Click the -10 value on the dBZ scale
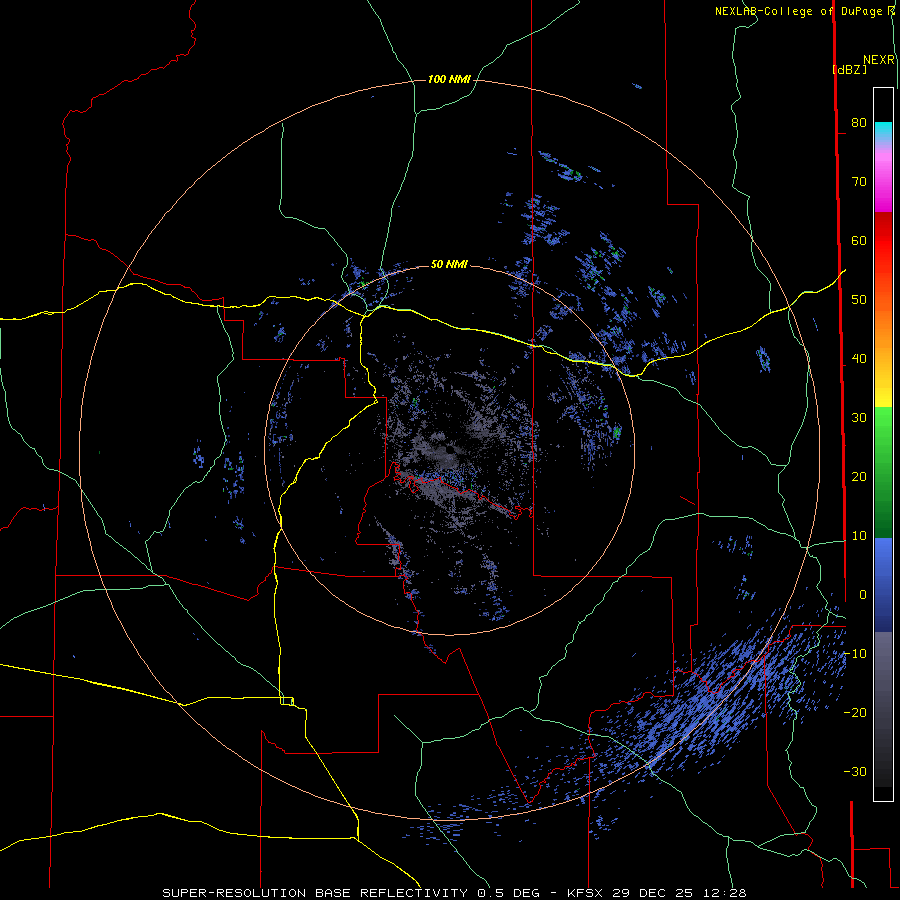The height and width of the screenshot is (900, 900). point(855,654)
